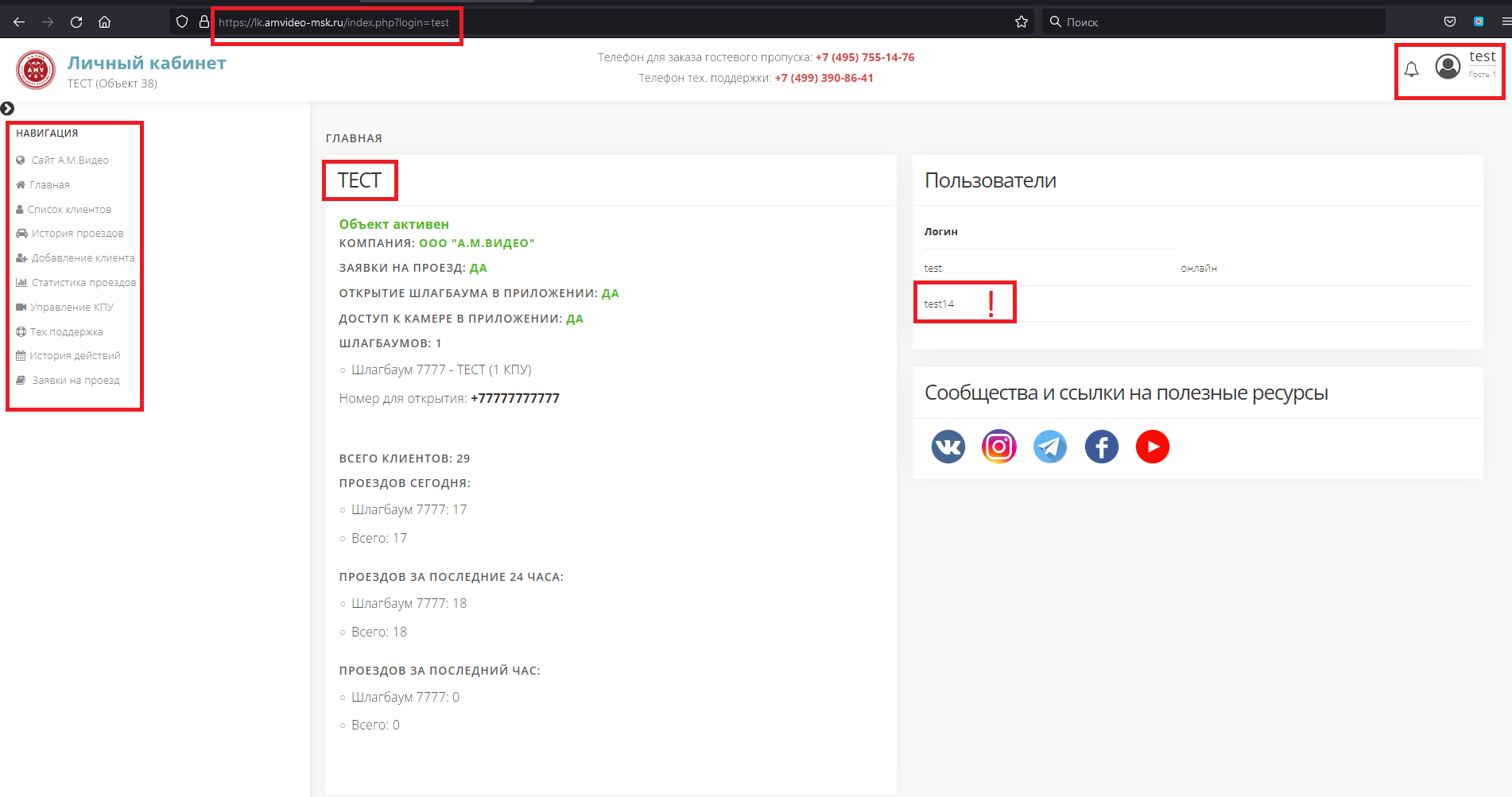
Task: Open the Pocket save icon
Action: 1450,22
